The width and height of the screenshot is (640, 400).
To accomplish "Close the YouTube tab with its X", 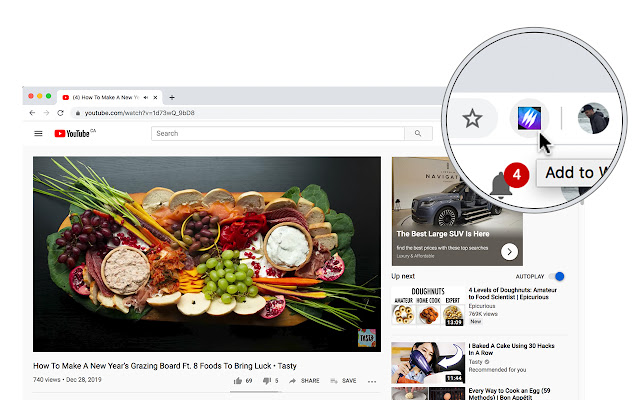I will pyautogui.click(x=156, y=98).
